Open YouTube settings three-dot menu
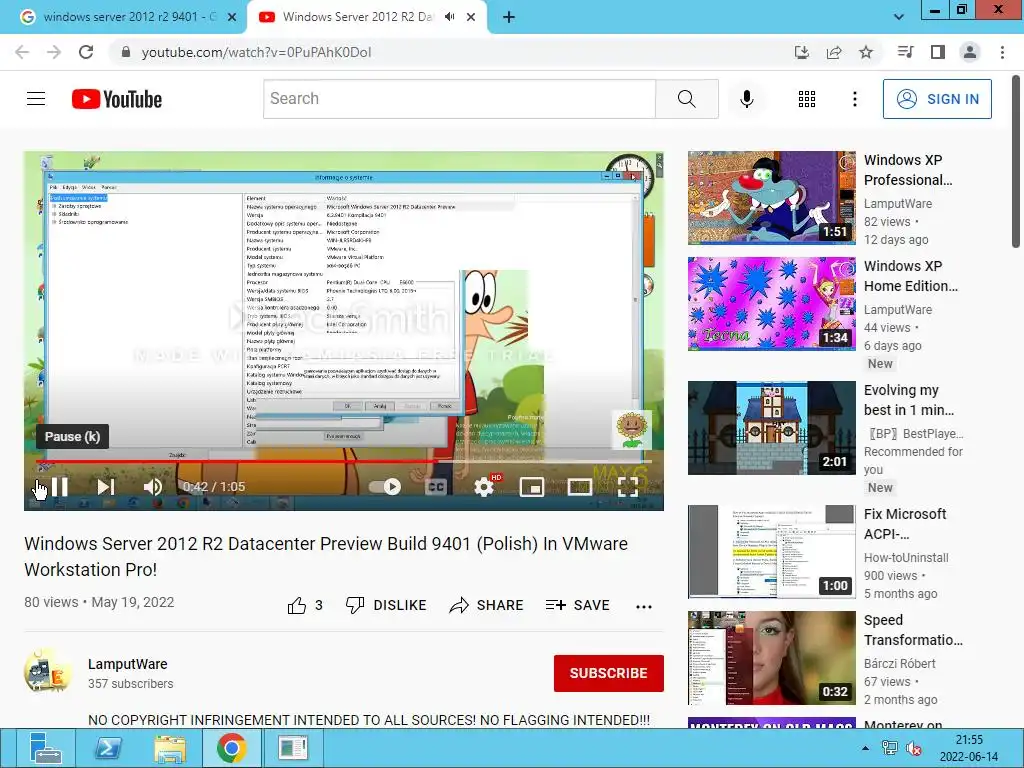Viewport: 1024px width, 768px height. click(855, 99)
